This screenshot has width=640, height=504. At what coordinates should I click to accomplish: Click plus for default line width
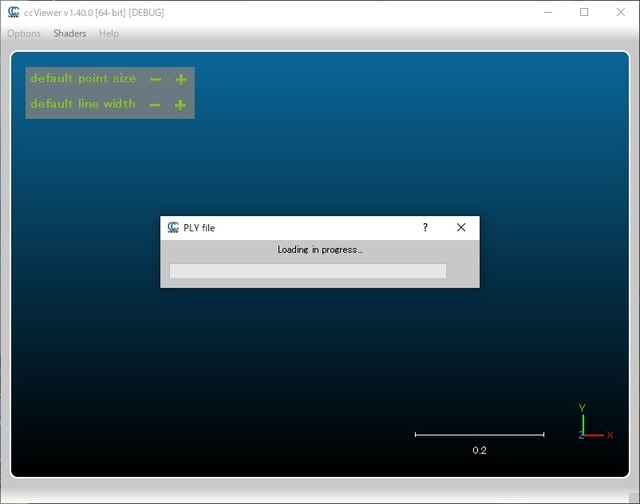pyautogui.click(x=181, y=105)
